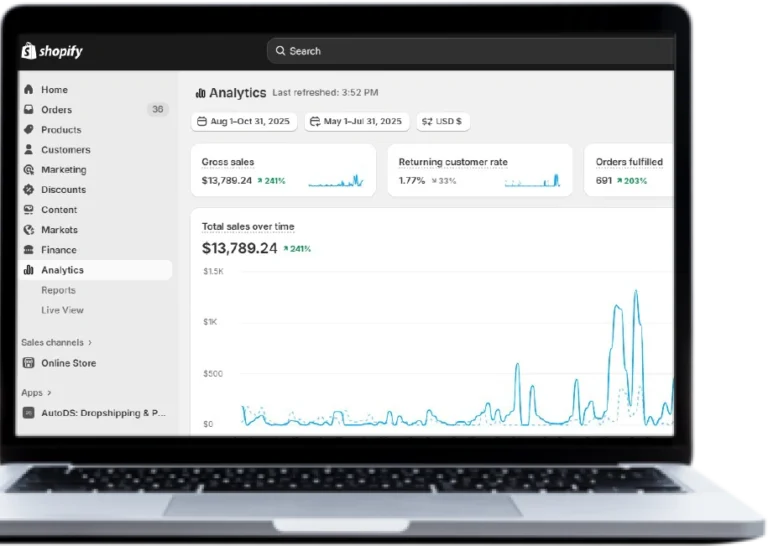Expand the Apps section chevron
768x546 pixels.
pos(49,393)
